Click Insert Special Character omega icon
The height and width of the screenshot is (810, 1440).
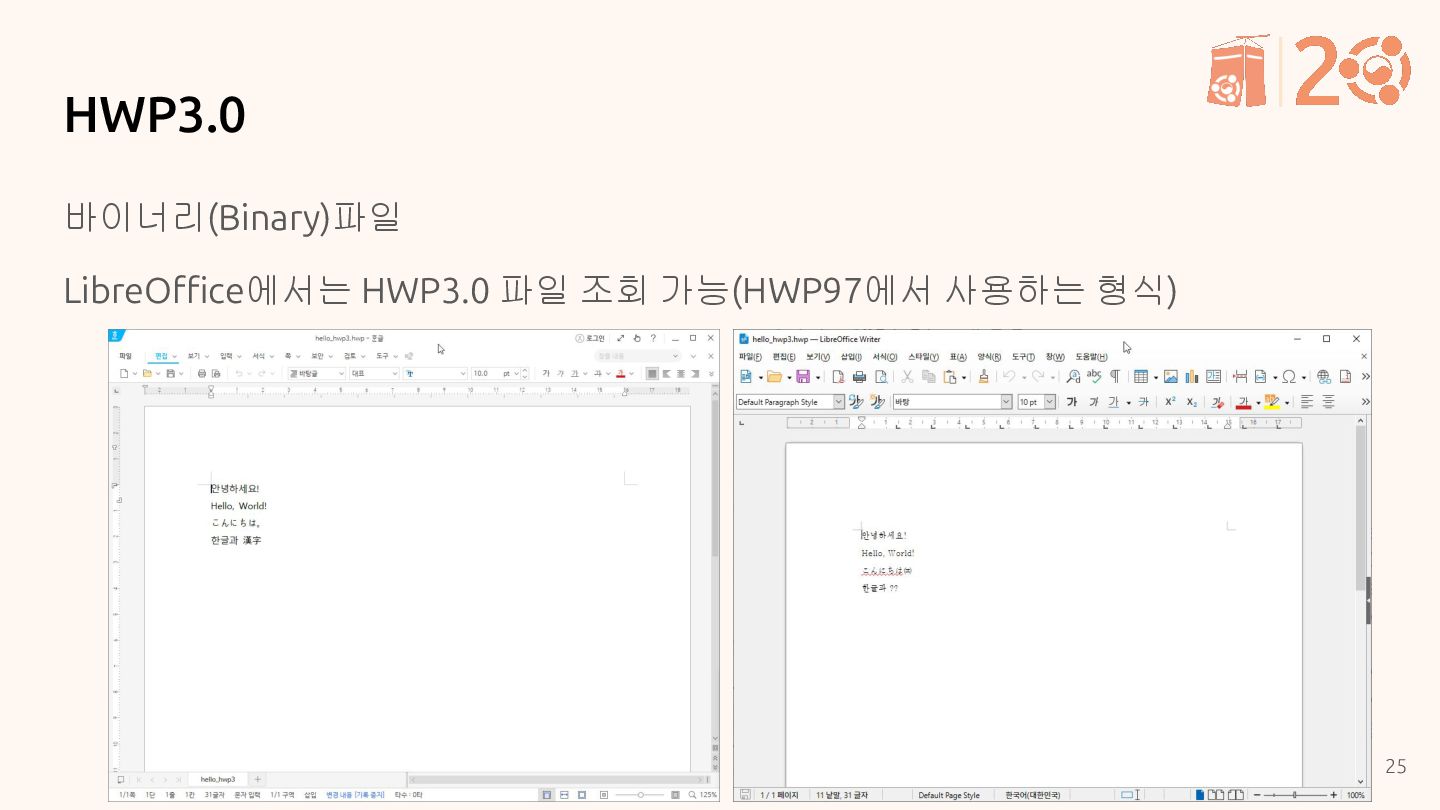pos(1289,377)
